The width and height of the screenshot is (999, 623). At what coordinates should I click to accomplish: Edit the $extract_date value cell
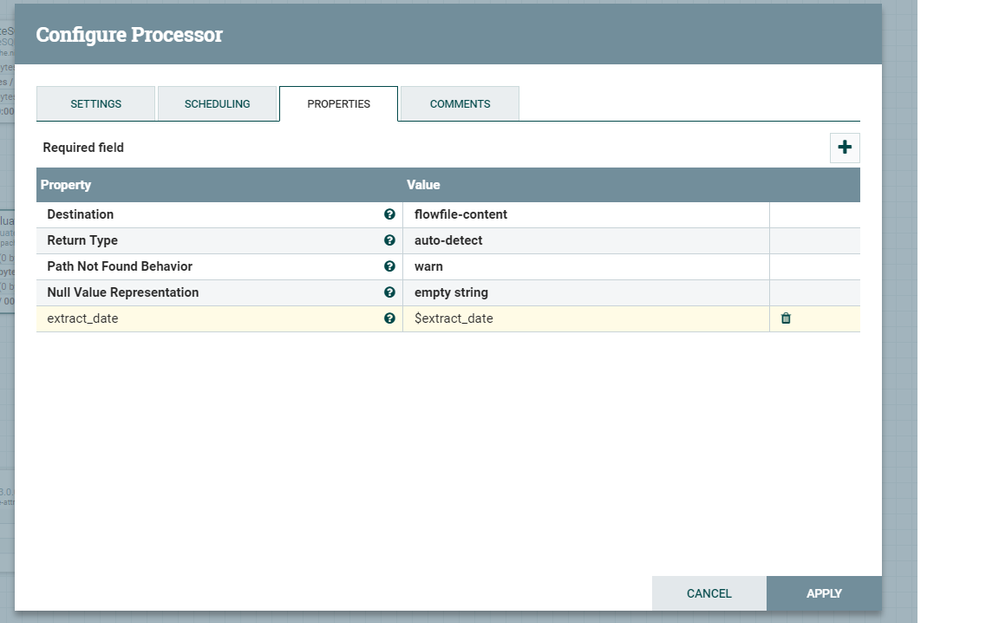[586, 319]
